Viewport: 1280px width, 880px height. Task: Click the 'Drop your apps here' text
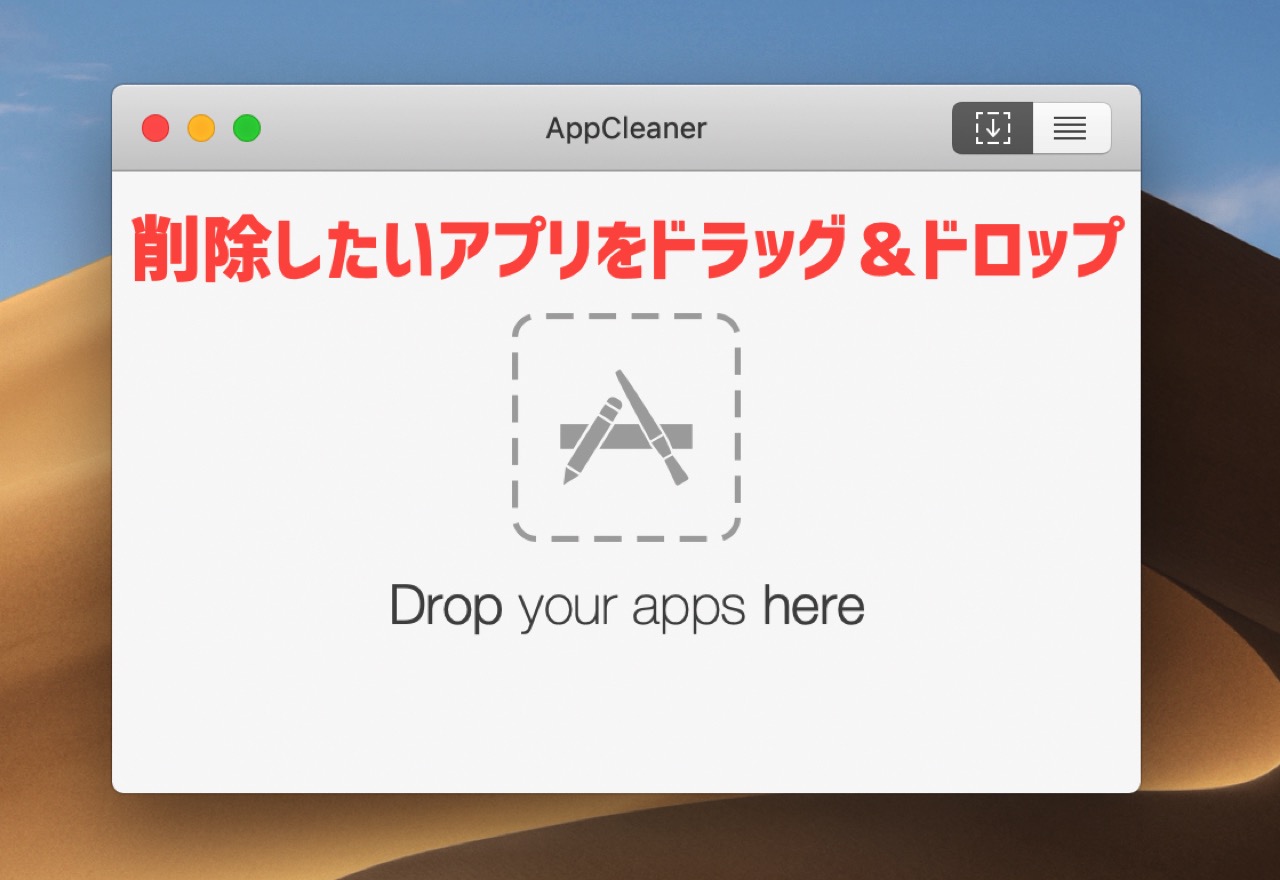pyautogui.click(x=626, y=607)
